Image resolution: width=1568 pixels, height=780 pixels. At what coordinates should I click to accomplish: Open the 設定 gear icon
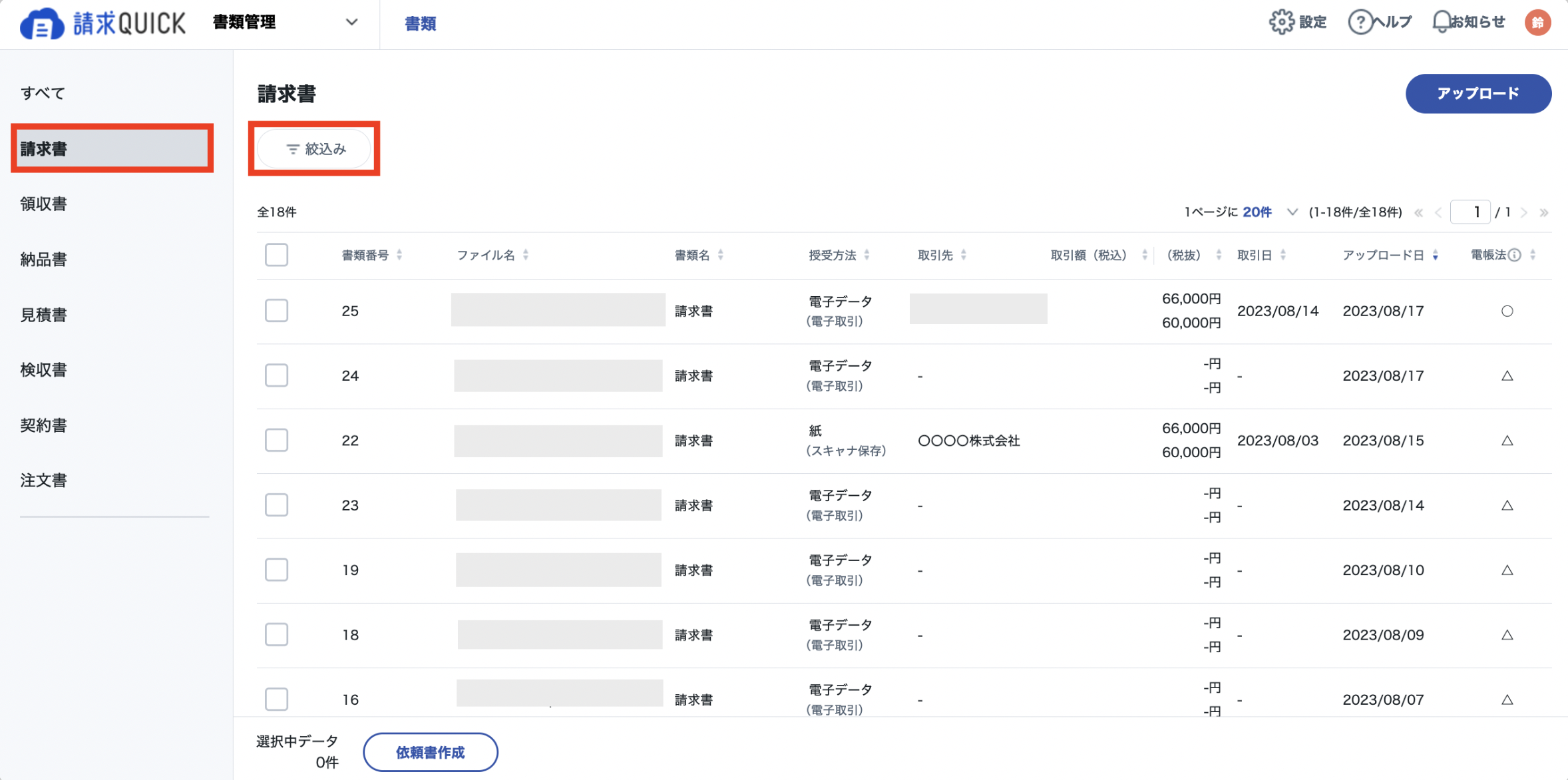click(1281, 22)
